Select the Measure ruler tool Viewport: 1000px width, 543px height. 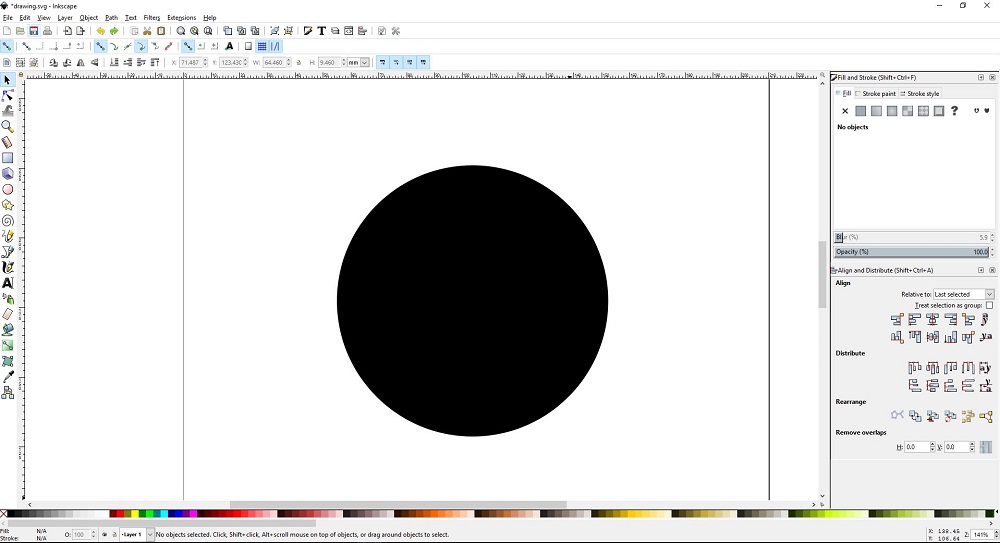[x=8, y=142]
